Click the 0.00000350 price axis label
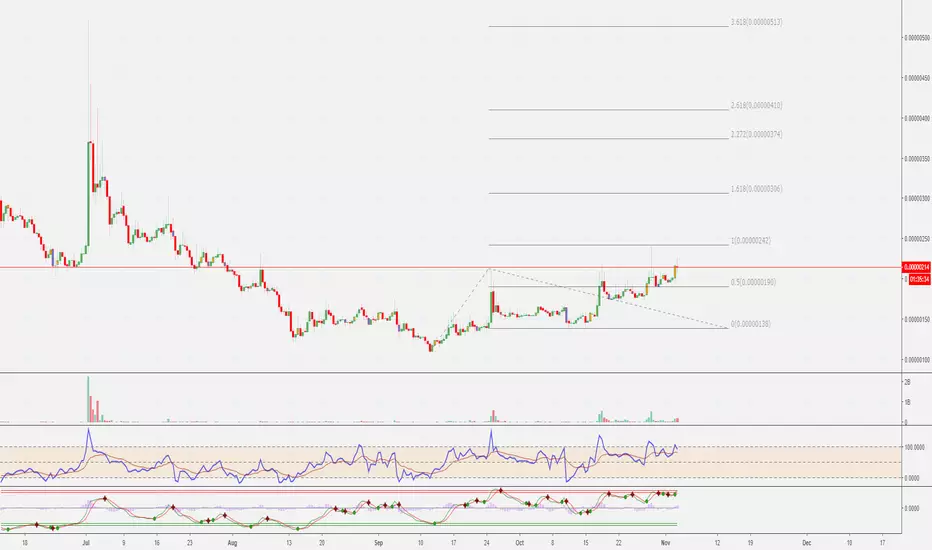Screen dimensions: 932x550 (x=917, y=159)
